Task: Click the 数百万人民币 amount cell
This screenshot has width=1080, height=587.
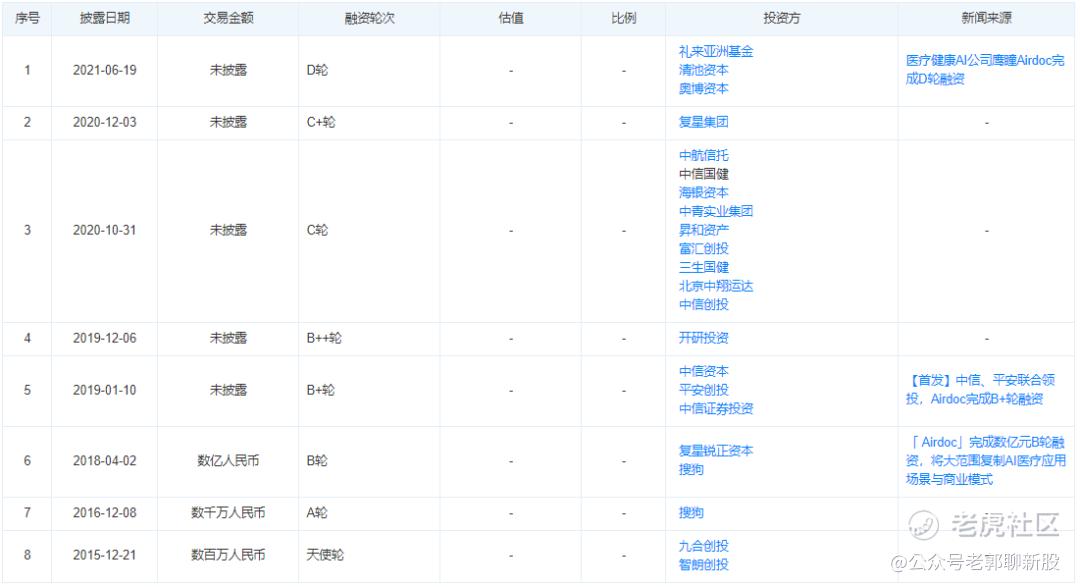Action: pos(228,555)
